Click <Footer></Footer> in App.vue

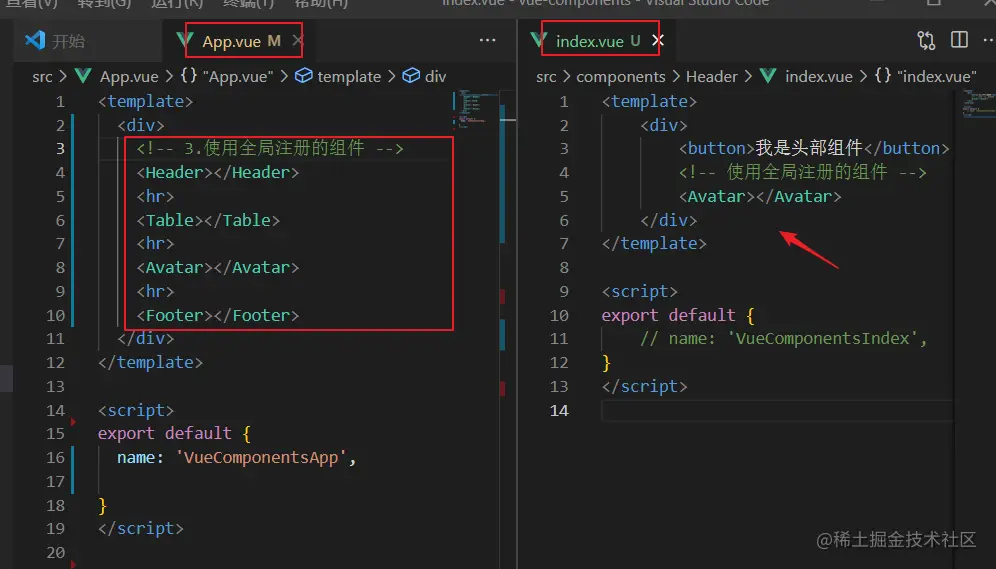(x=218, y=316)
